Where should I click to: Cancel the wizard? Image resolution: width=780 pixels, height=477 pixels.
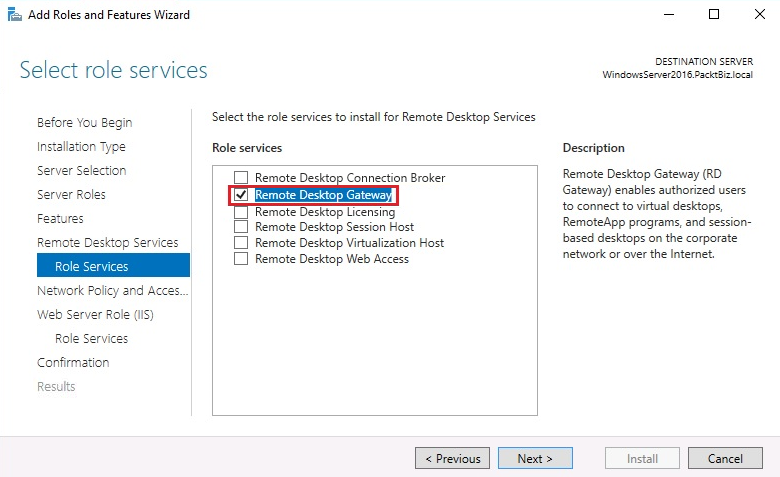pos(725,459)
